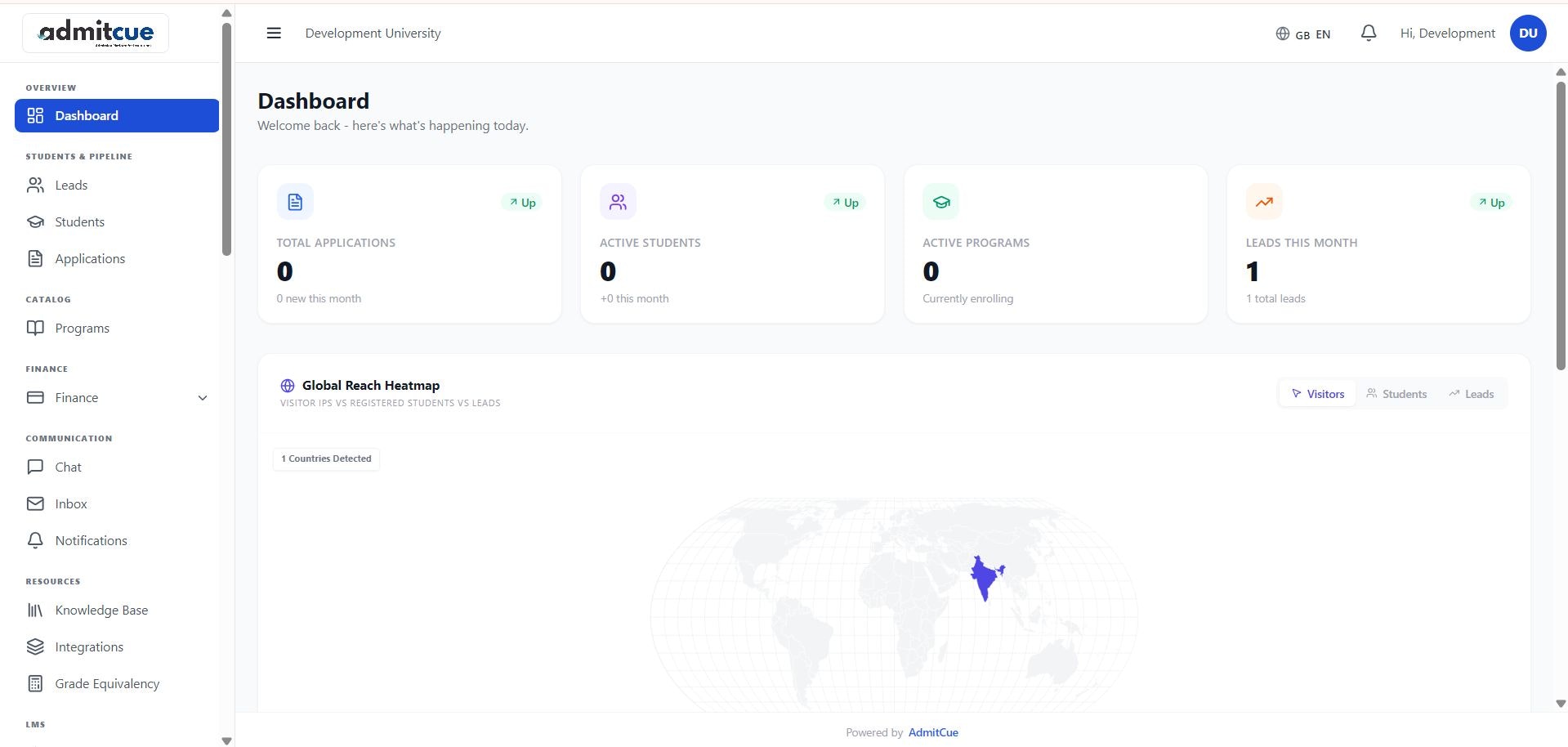
Task: Click the Development University title
Action: (373, 34)
